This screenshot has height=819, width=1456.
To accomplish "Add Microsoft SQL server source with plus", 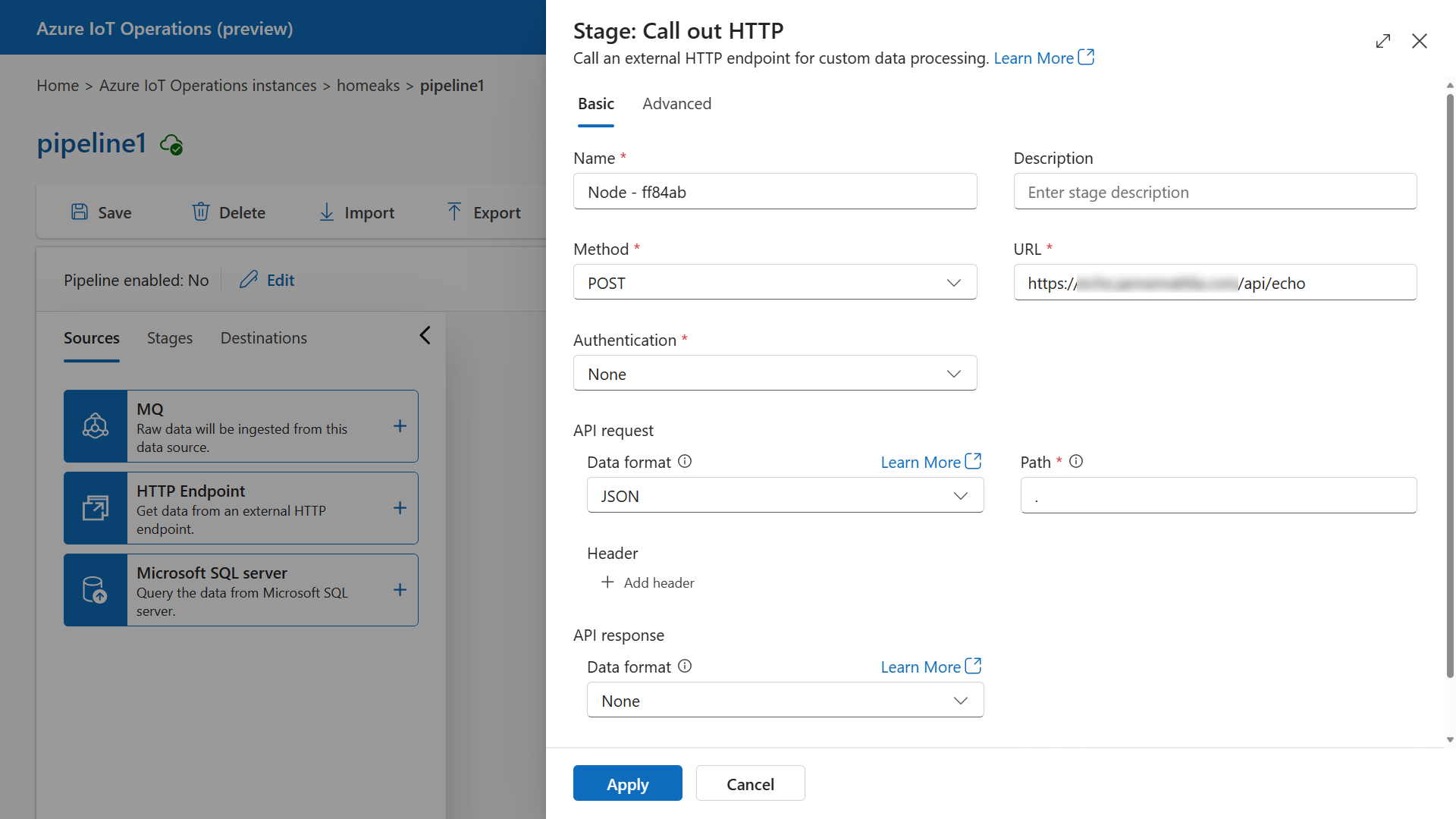I will pos(400,590).
